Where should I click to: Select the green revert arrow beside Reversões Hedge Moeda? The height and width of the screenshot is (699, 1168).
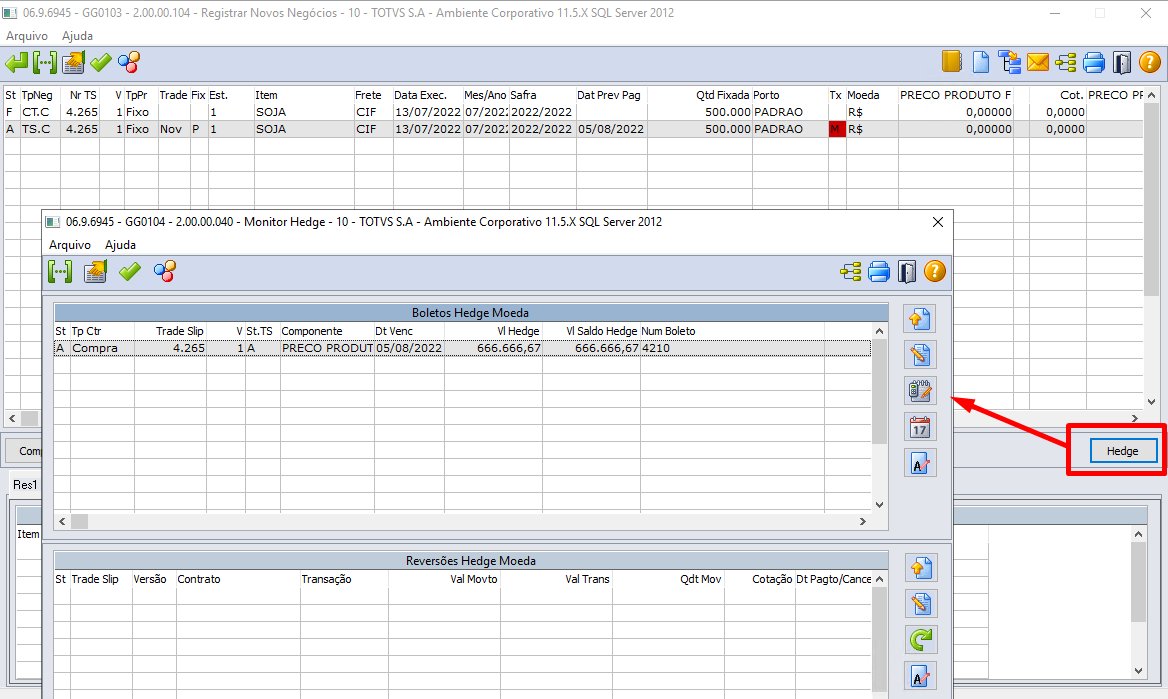tap(920, 639)
